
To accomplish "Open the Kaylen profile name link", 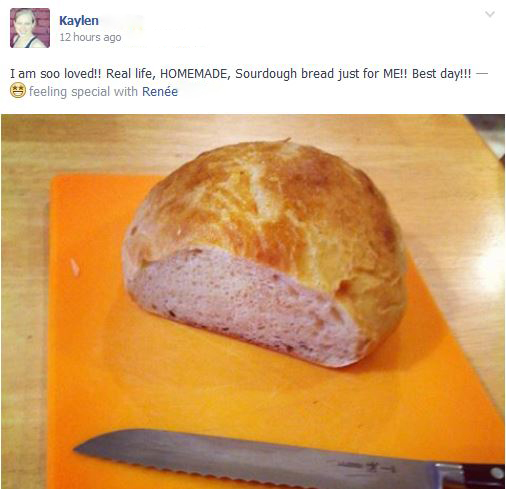I will coord(79,21).
